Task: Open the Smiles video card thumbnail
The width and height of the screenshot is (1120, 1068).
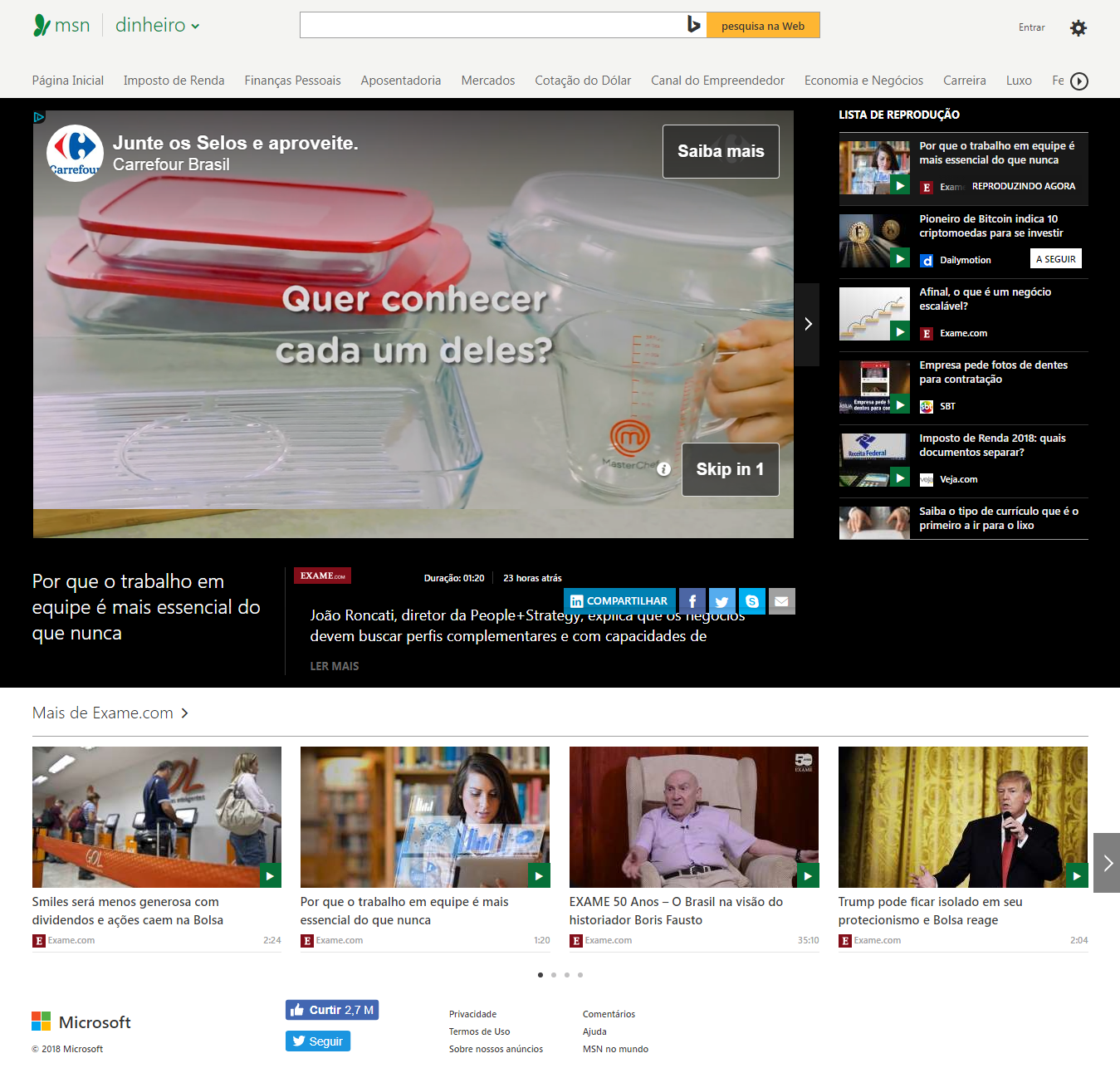Action: (157, 817)
